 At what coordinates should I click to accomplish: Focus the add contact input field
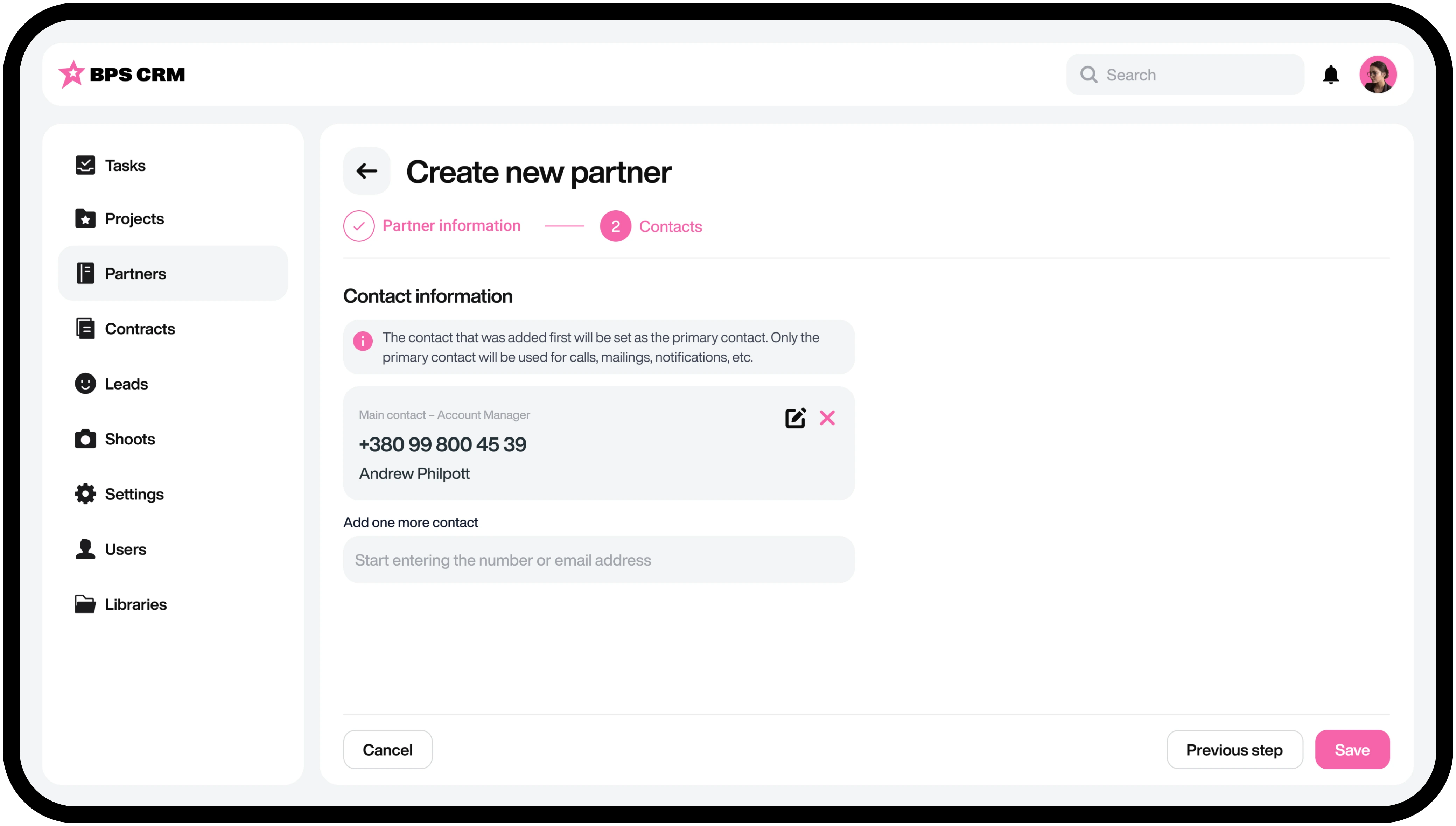click(x=598, y=560)
